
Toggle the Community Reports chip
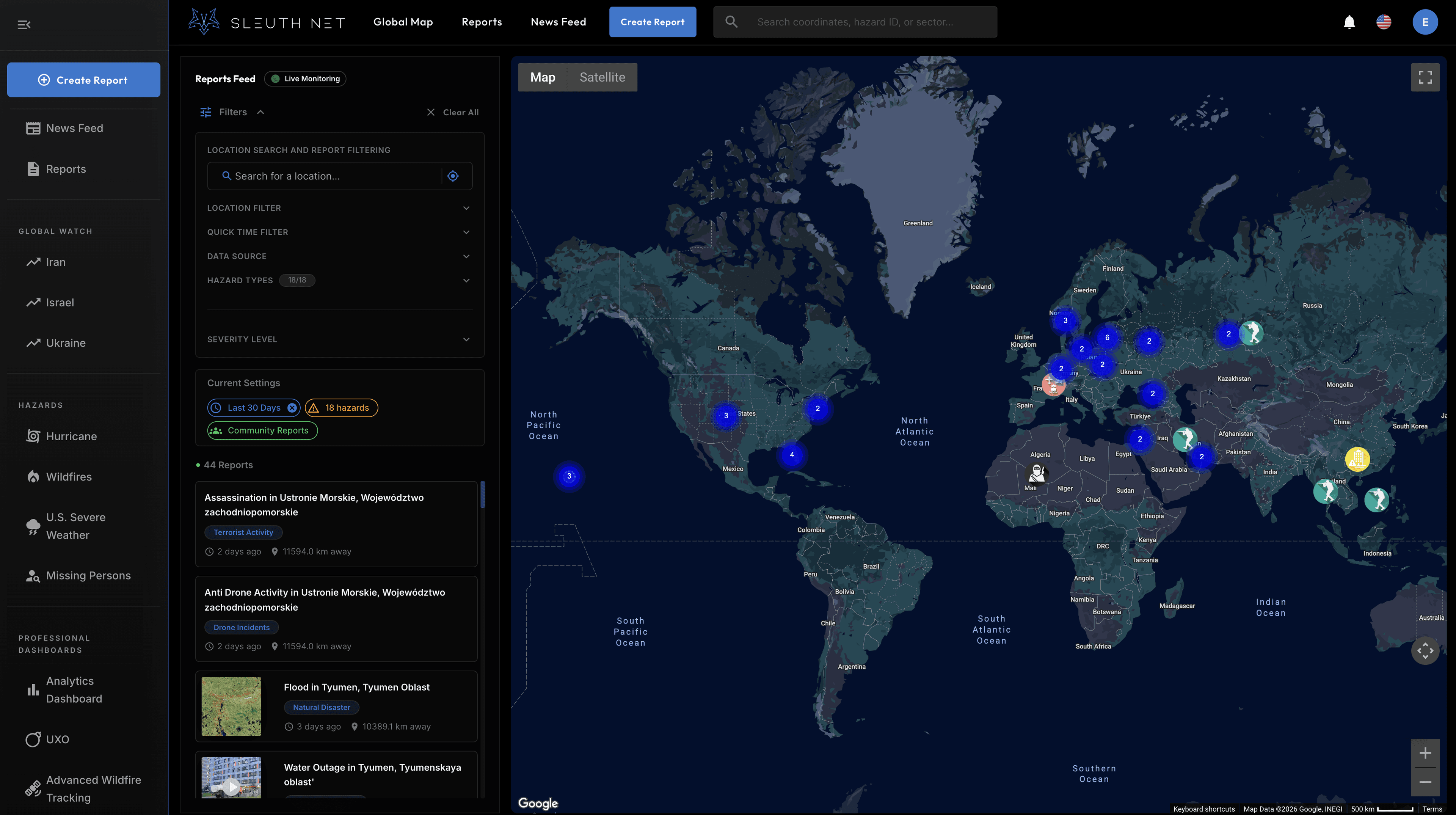tap(262, 431)
